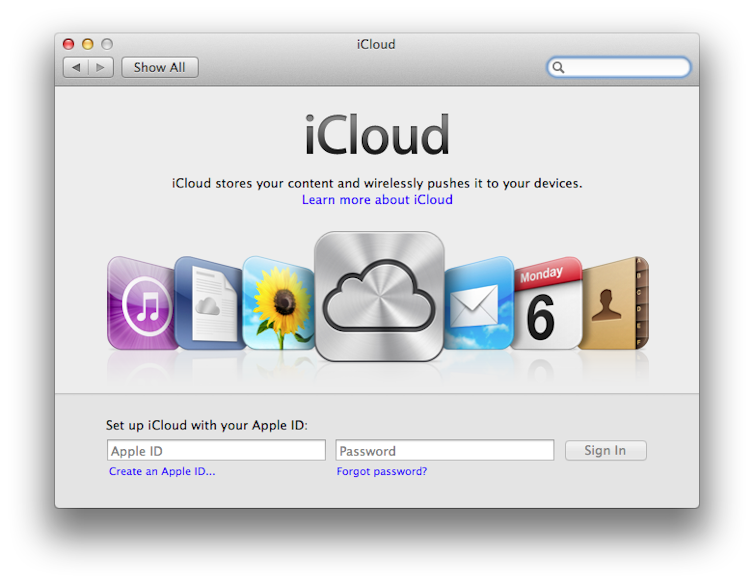754x584 pixels.
Task: Select the Contacts address book icon
Action: click(x=614, y=304)
